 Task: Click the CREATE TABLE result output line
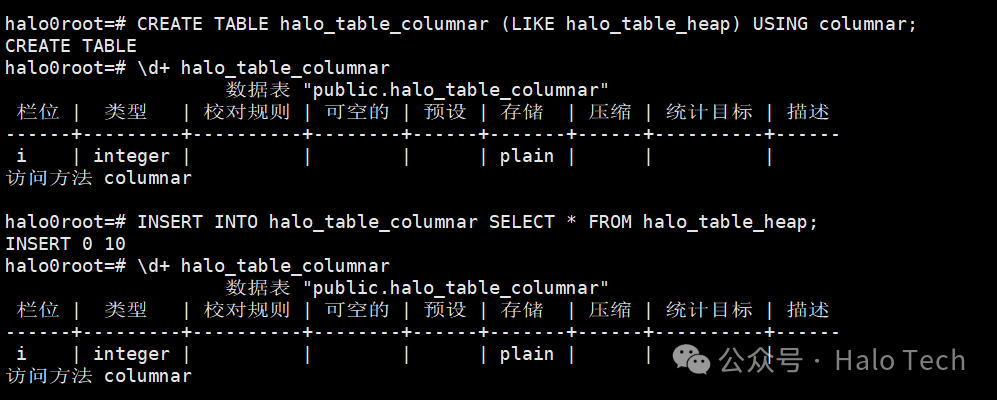coord(71,46)
